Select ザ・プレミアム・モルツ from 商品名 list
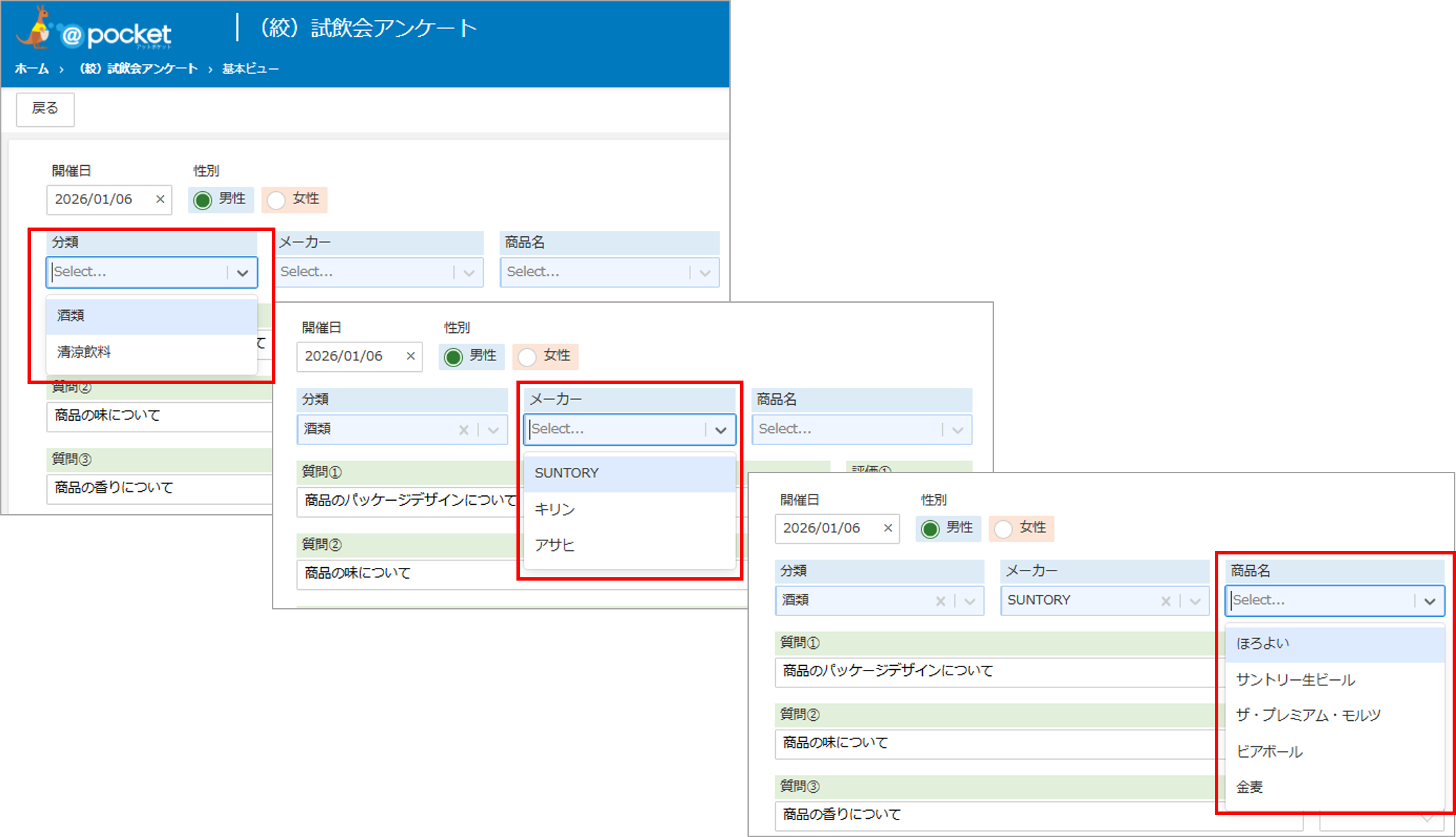The width and height of the screenshot is (1456, 837). 1308,716
